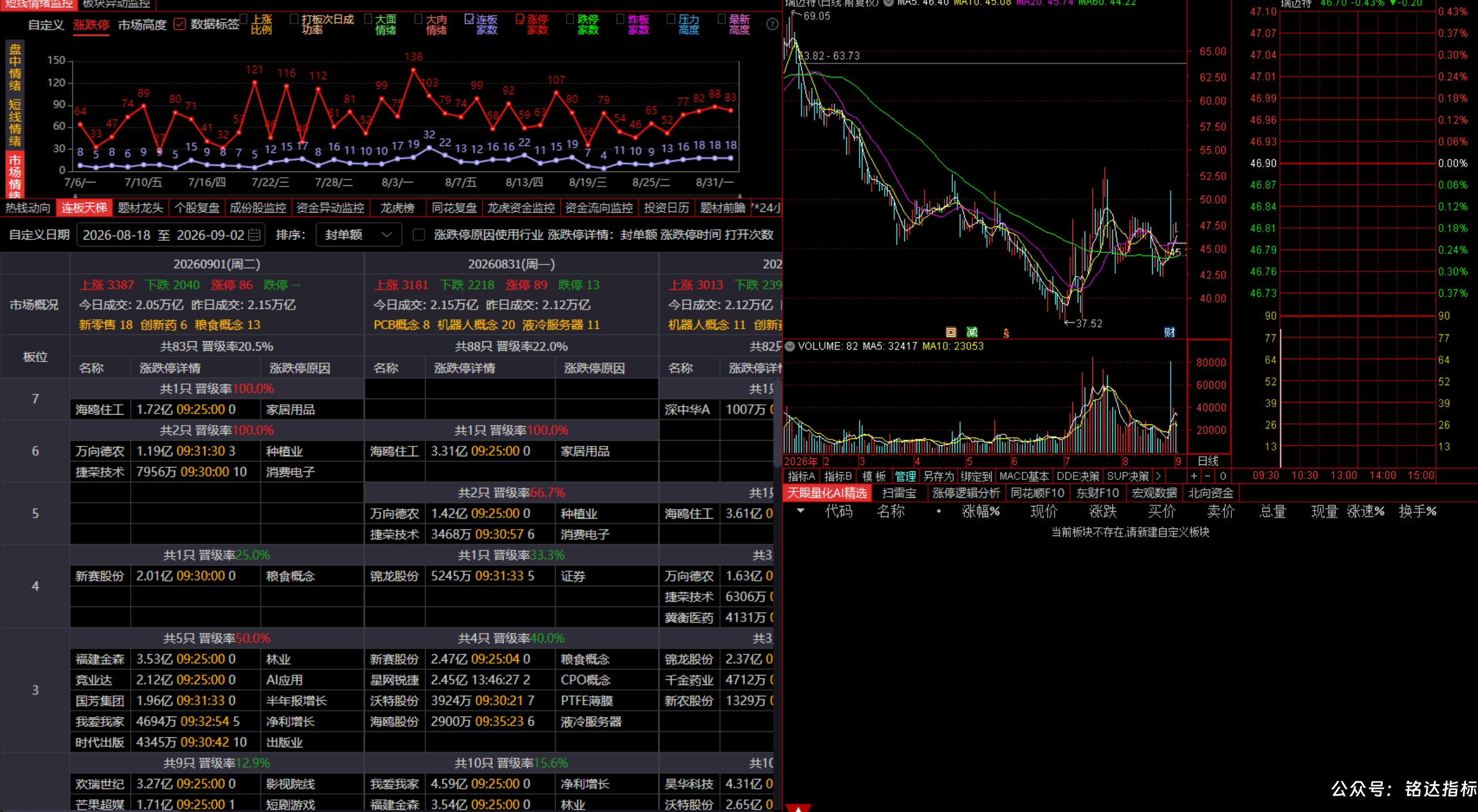Viewport: 1478px width, 812px height.
Task: Switch to 盘中情绪 vertical side tab
Action: (x=15, y=67)
